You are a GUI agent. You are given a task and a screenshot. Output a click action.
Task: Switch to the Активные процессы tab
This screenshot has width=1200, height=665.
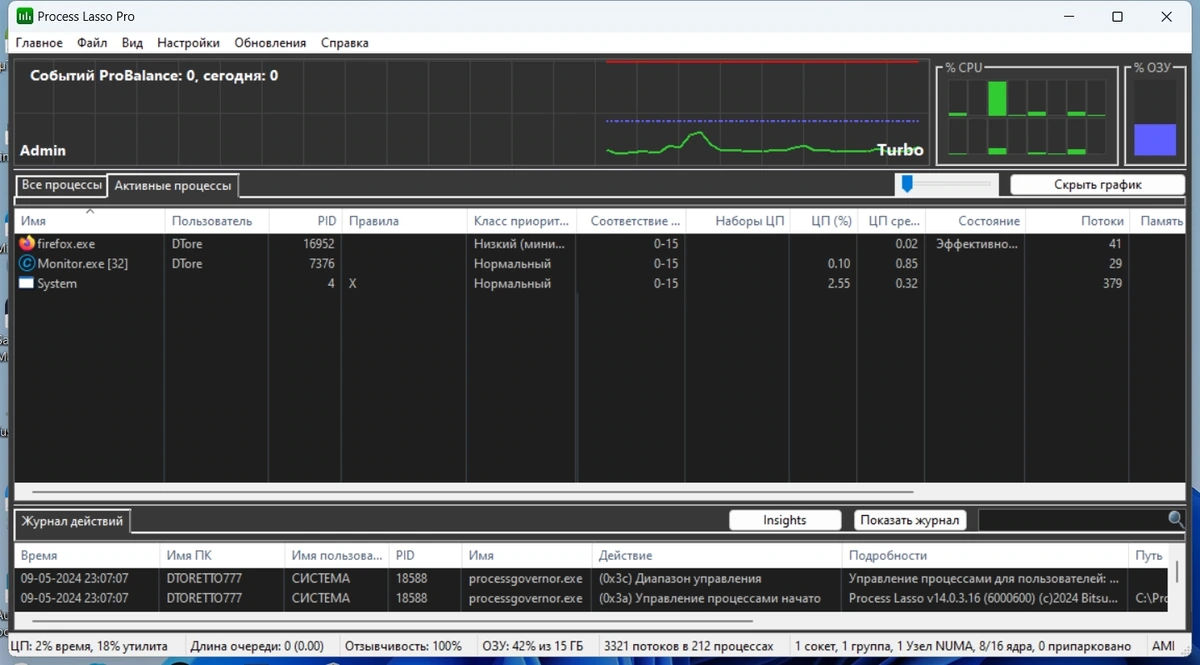(172, 186)
